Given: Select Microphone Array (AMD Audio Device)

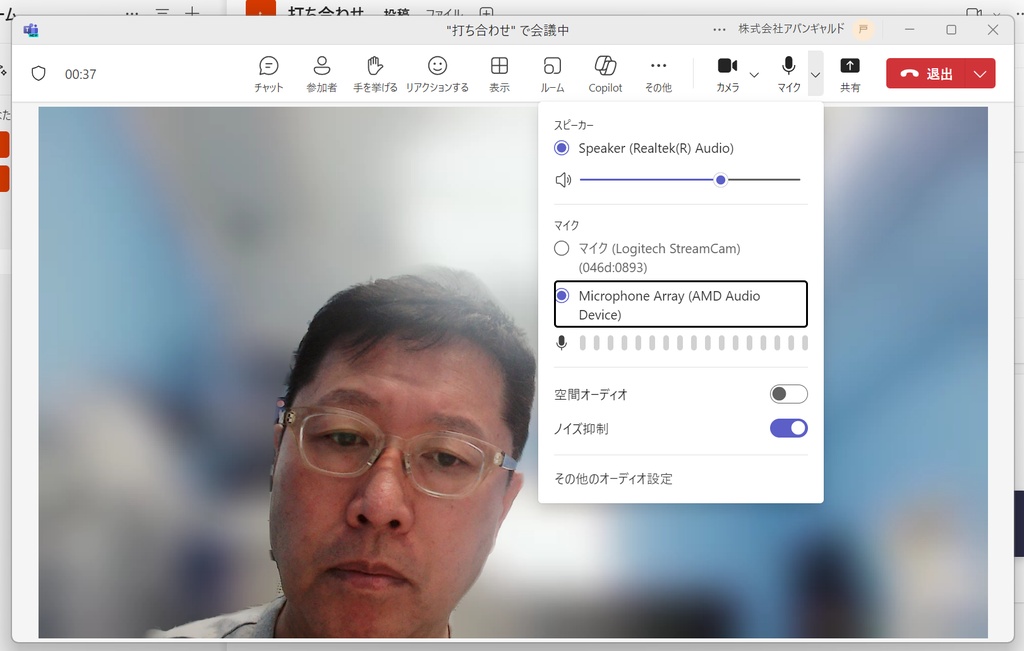Looking at the screenshot, I should 680,304.
